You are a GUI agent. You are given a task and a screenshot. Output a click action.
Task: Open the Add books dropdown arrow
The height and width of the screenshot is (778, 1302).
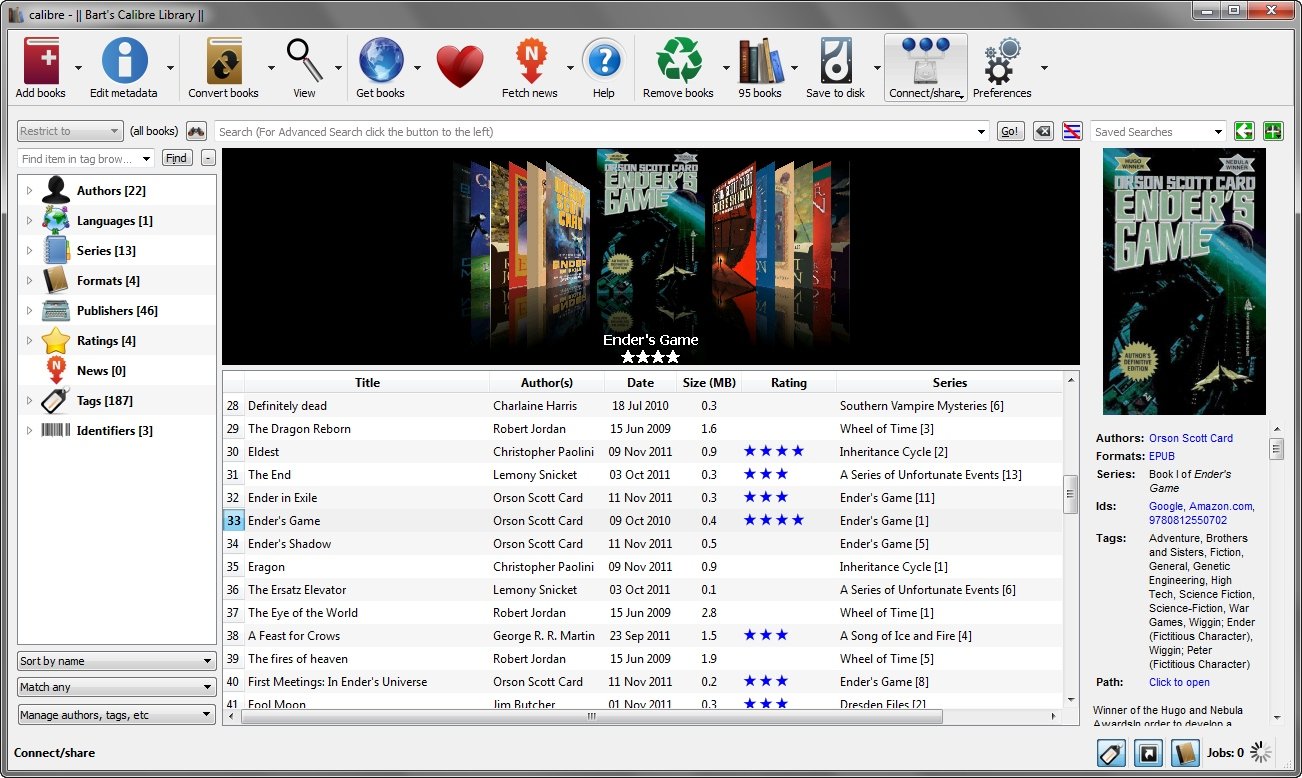click(78, 67)
